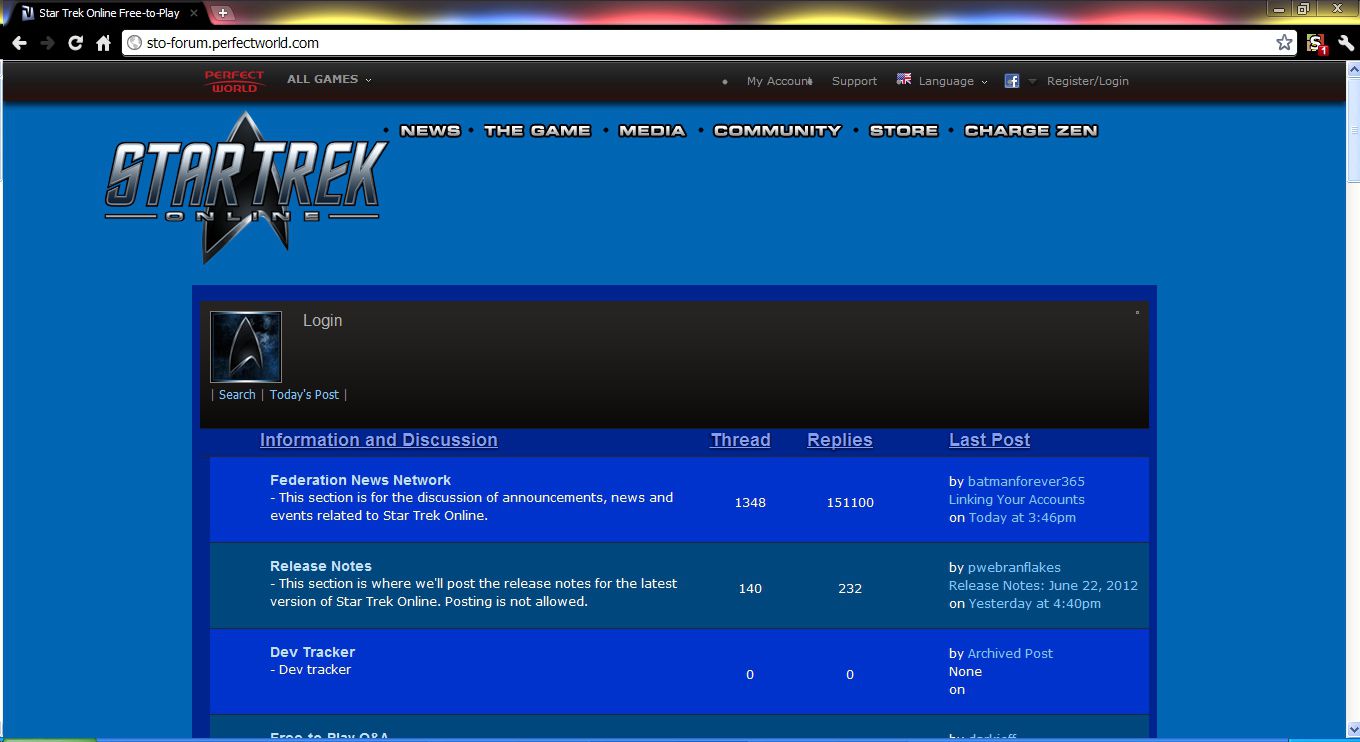The image size is (1360, 742).
Task: Open the CHARGE ZEN menu
Action: pyautogui.click(x=1031, y=130)
